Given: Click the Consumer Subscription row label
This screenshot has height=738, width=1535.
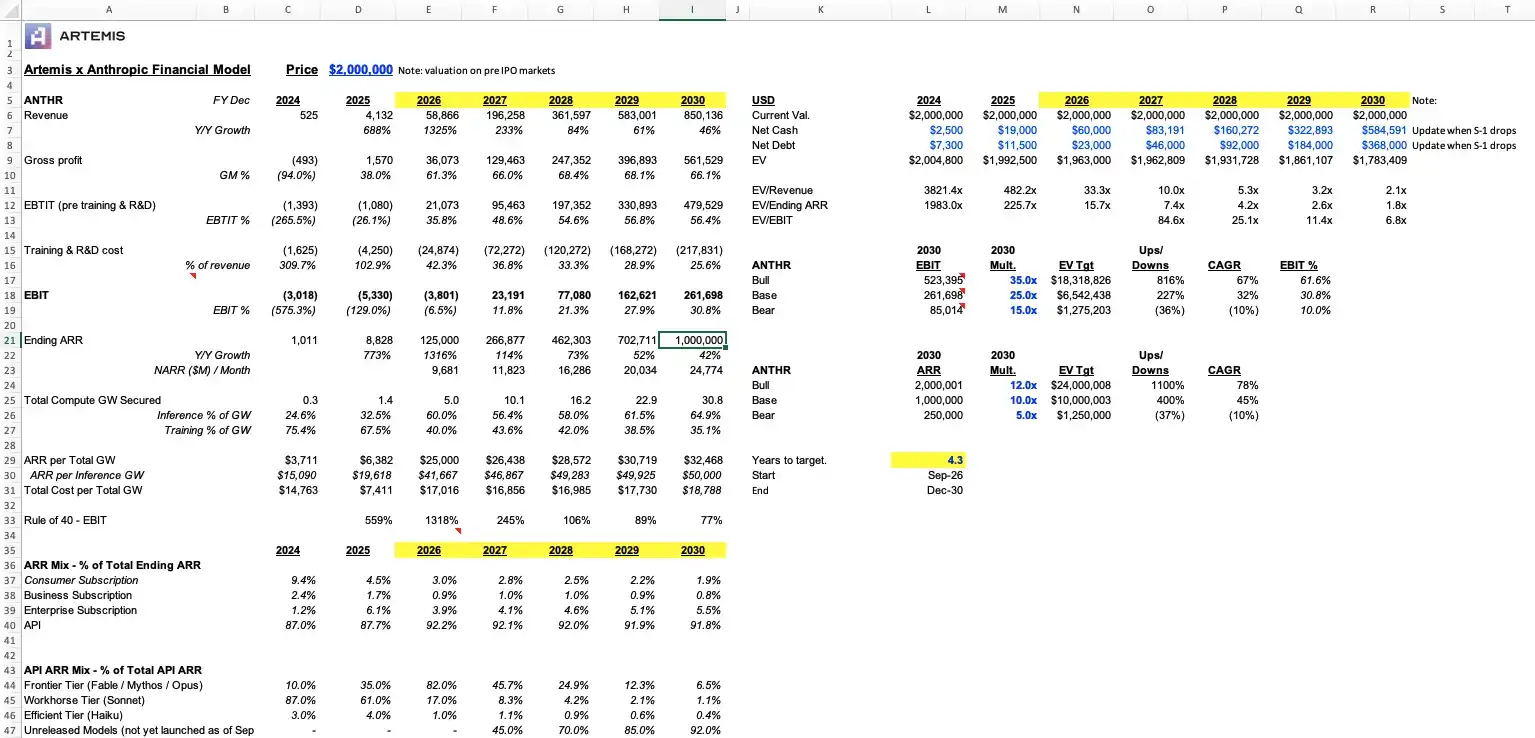Looking at the screenshot, I should 81,580.
